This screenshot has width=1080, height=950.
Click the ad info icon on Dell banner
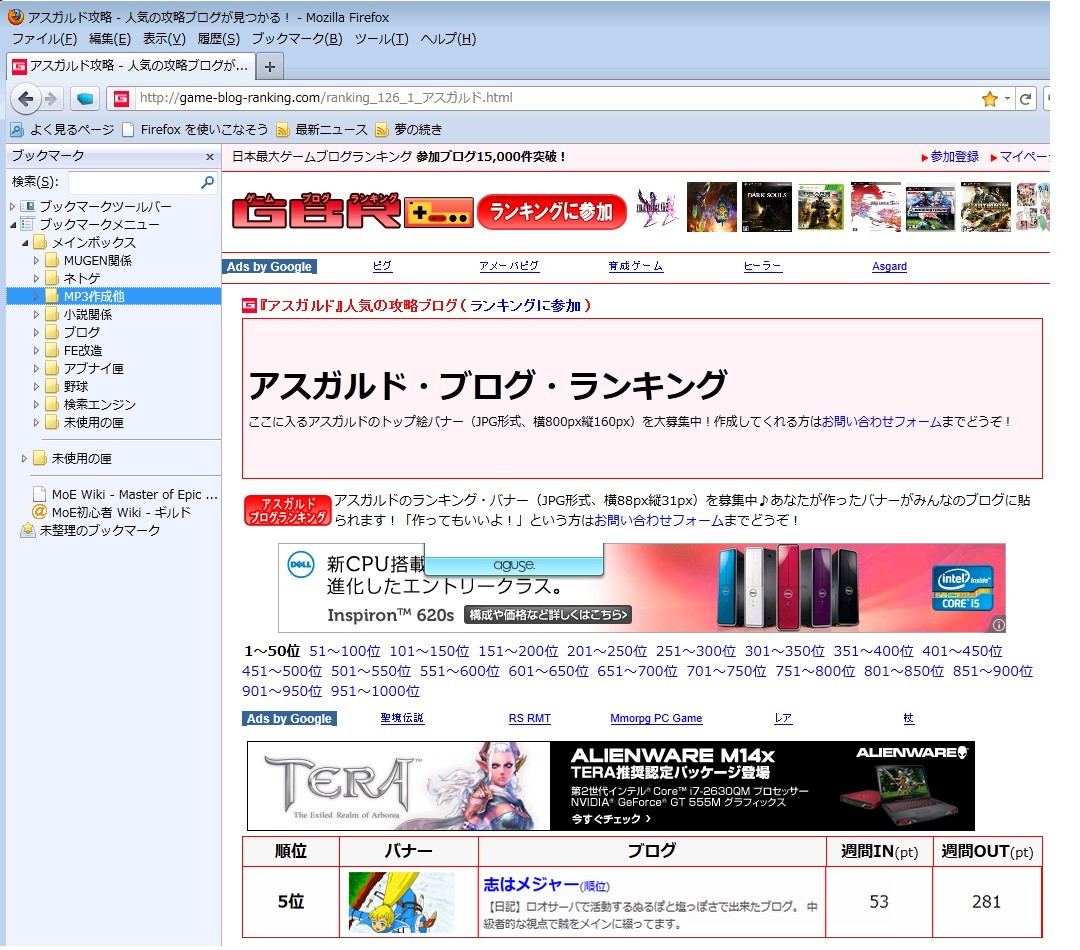tap(998, 625)
